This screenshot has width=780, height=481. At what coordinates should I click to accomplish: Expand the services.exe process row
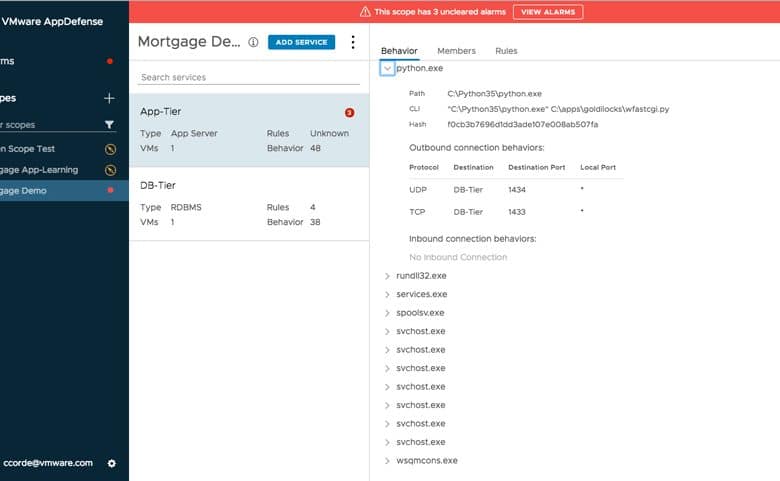pyautogui.click(x=387, y=294)
